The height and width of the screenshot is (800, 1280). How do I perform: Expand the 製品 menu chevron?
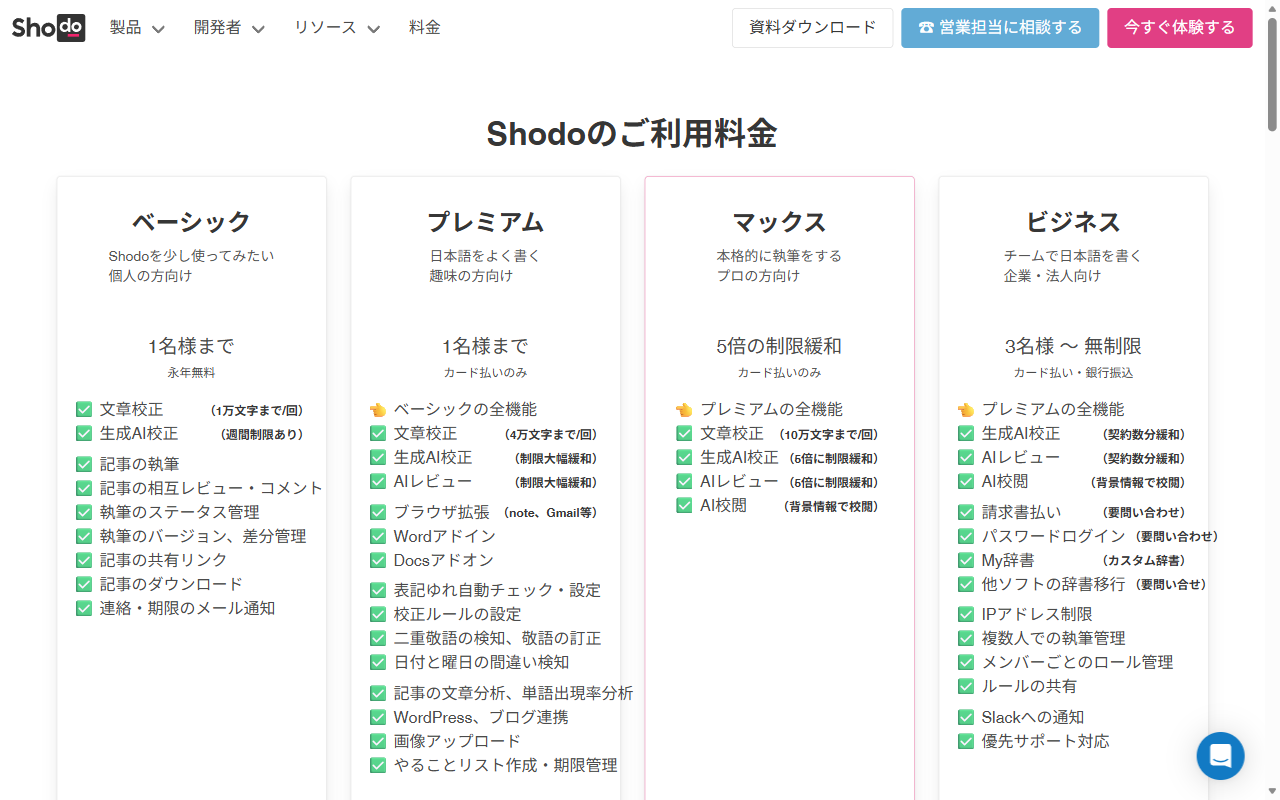158,29
